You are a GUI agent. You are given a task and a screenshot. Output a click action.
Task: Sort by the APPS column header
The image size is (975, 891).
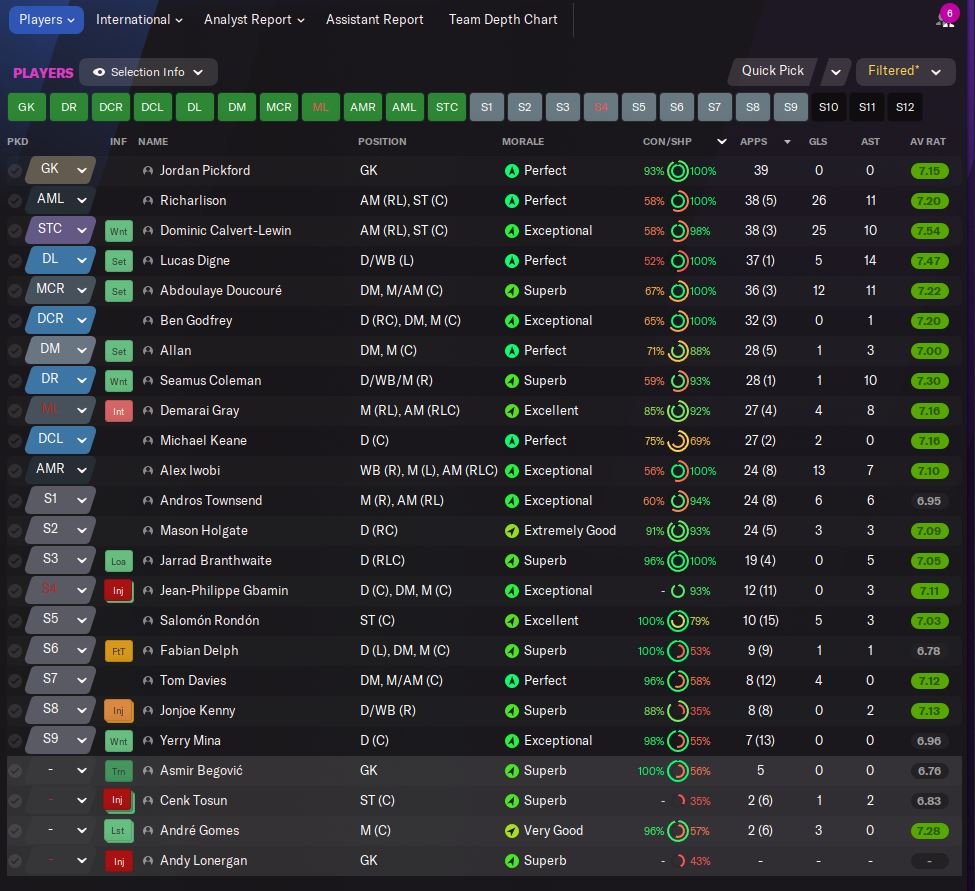tap(753, 142)
